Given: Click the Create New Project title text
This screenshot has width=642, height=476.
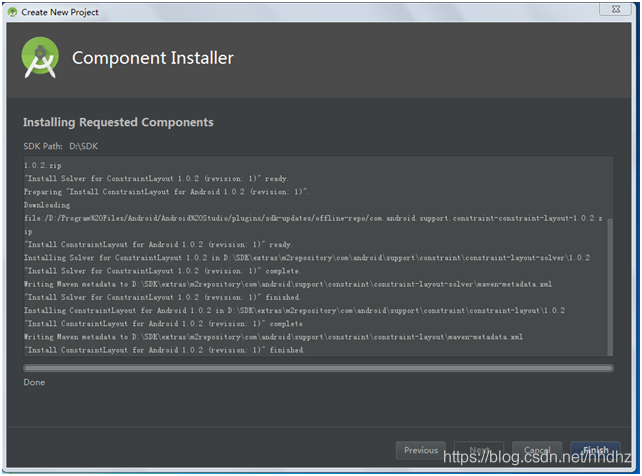Looking at the screenshot, I should click(x=60, y=13).
